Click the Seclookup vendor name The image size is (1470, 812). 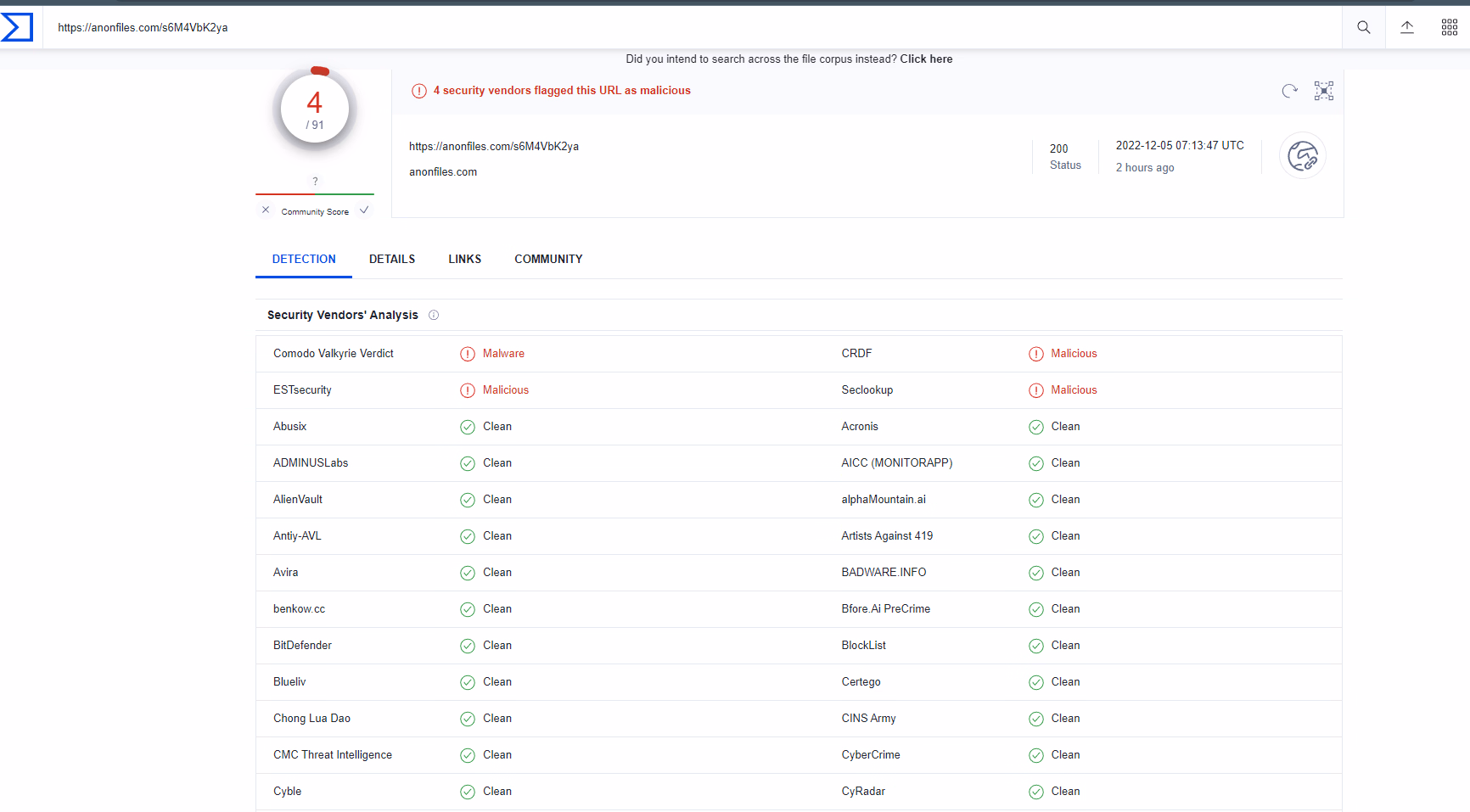point(867,390)
